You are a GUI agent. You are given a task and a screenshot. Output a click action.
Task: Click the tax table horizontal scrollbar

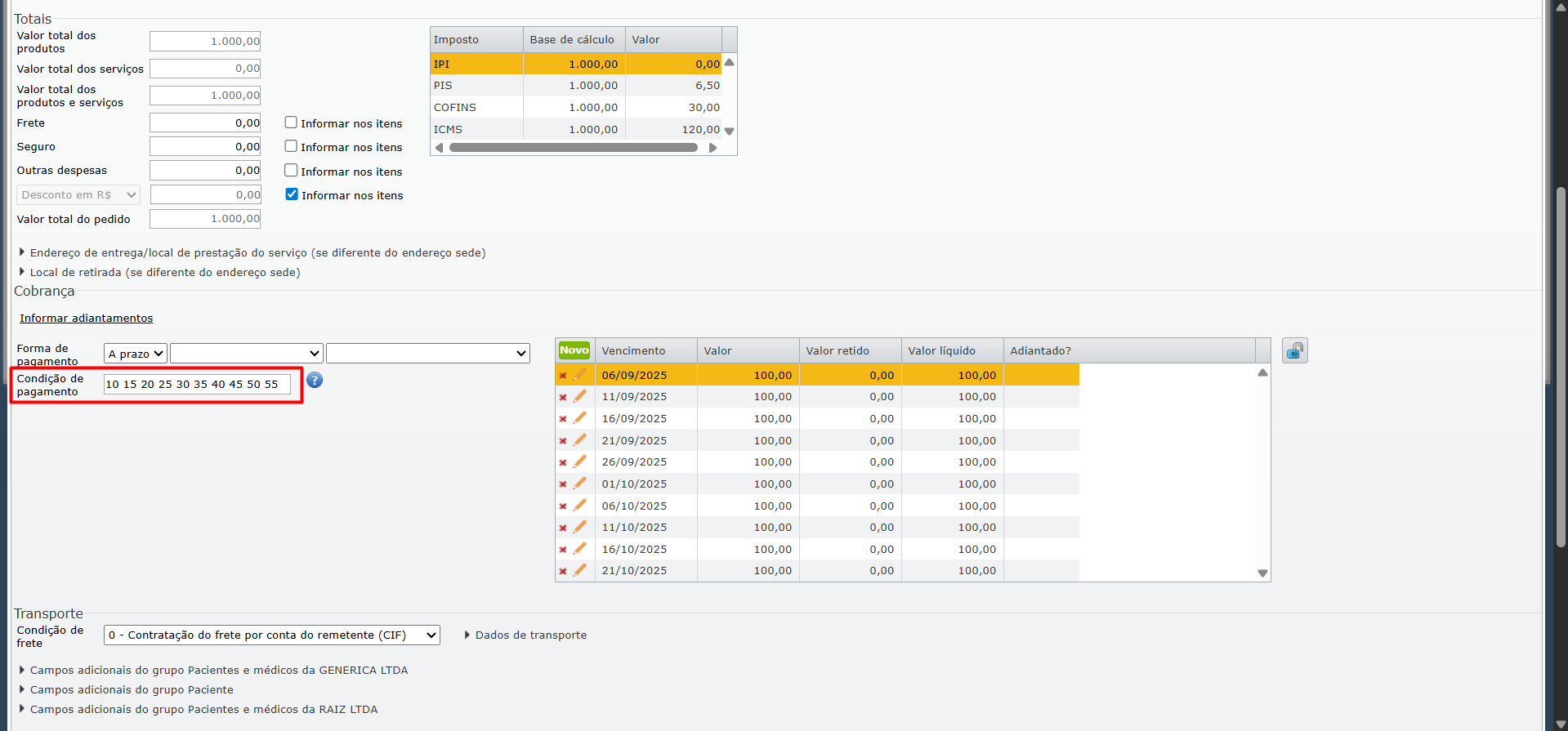574,148
